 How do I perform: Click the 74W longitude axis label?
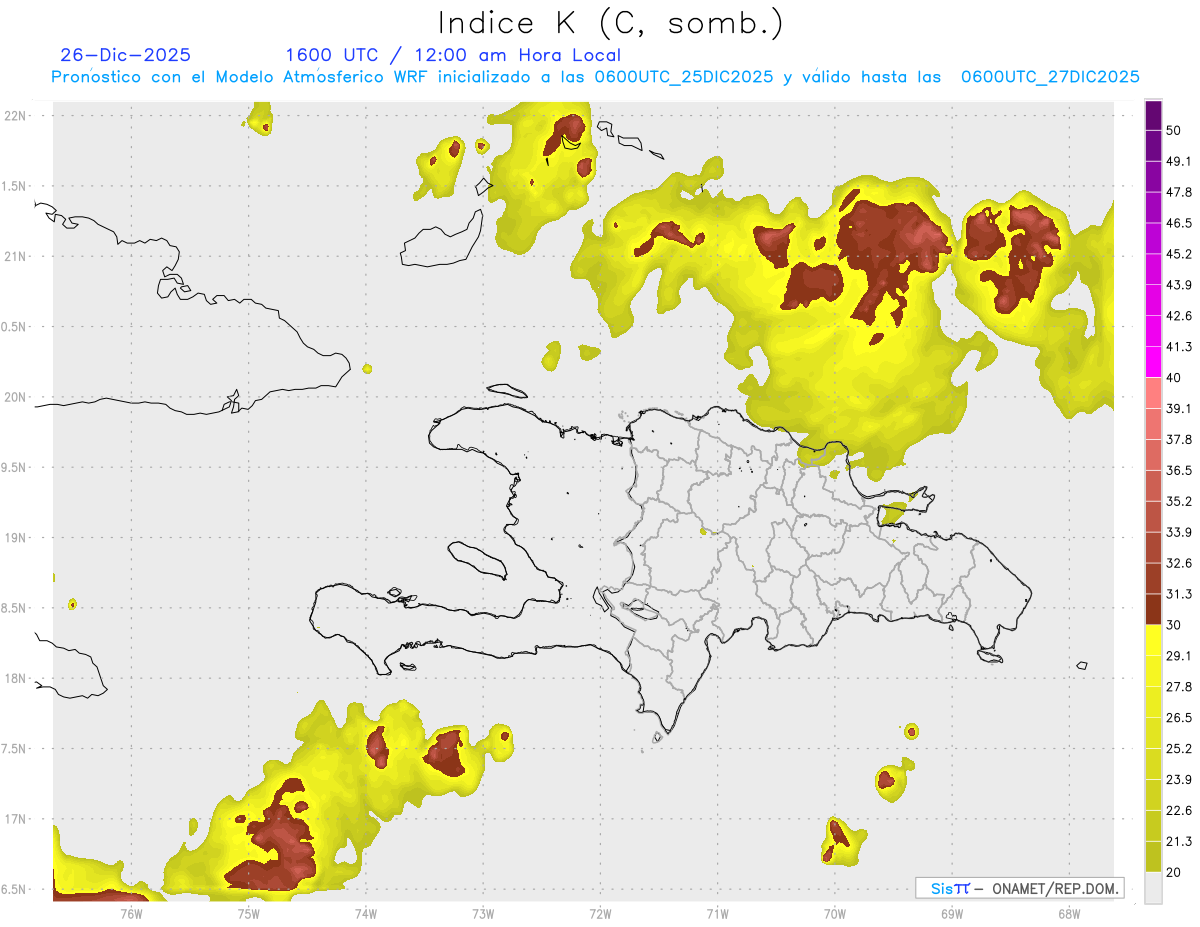365,913
